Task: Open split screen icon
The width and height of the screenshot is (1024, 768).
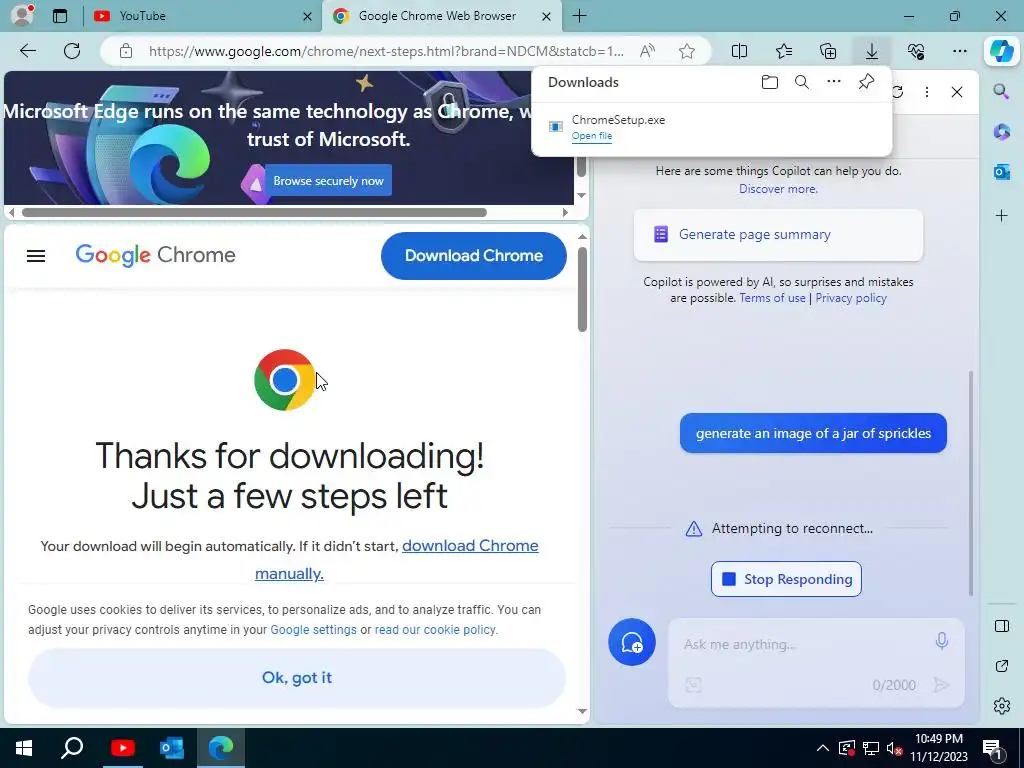Action: [739, 51]
